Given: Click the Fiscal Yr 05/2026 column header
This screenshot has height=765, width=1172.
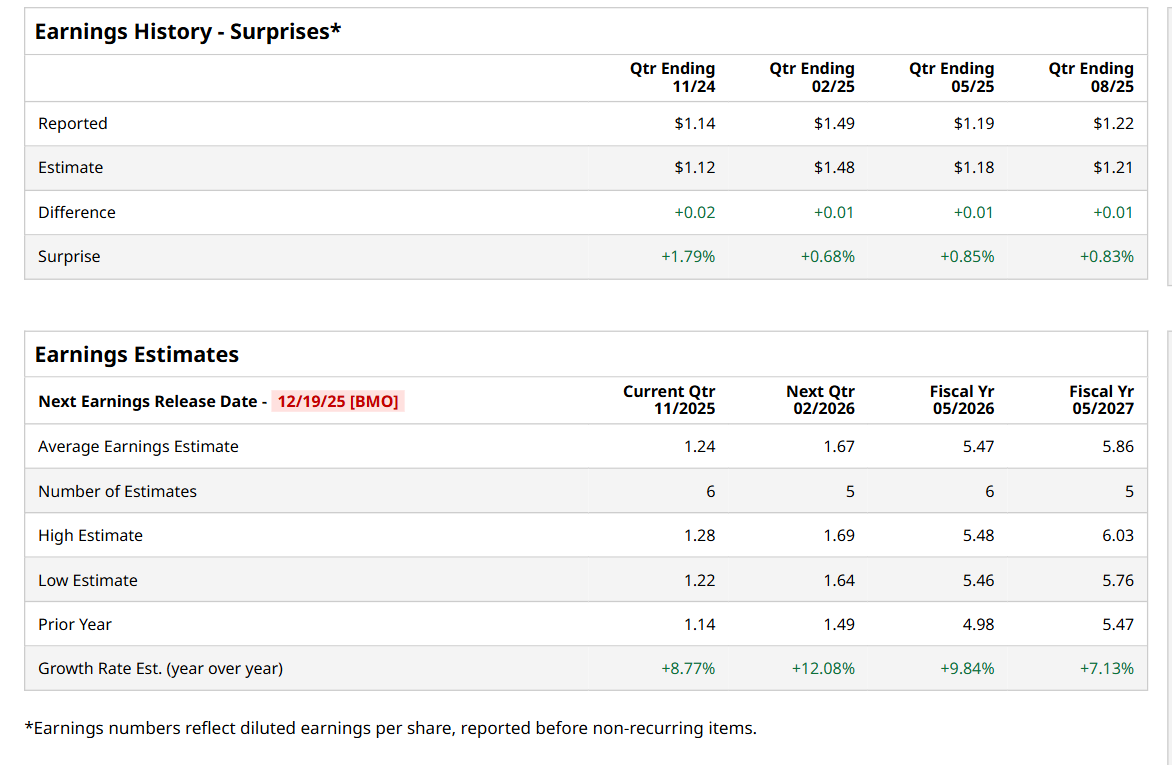Looking at the screenshot, I should tap(962, 400).
